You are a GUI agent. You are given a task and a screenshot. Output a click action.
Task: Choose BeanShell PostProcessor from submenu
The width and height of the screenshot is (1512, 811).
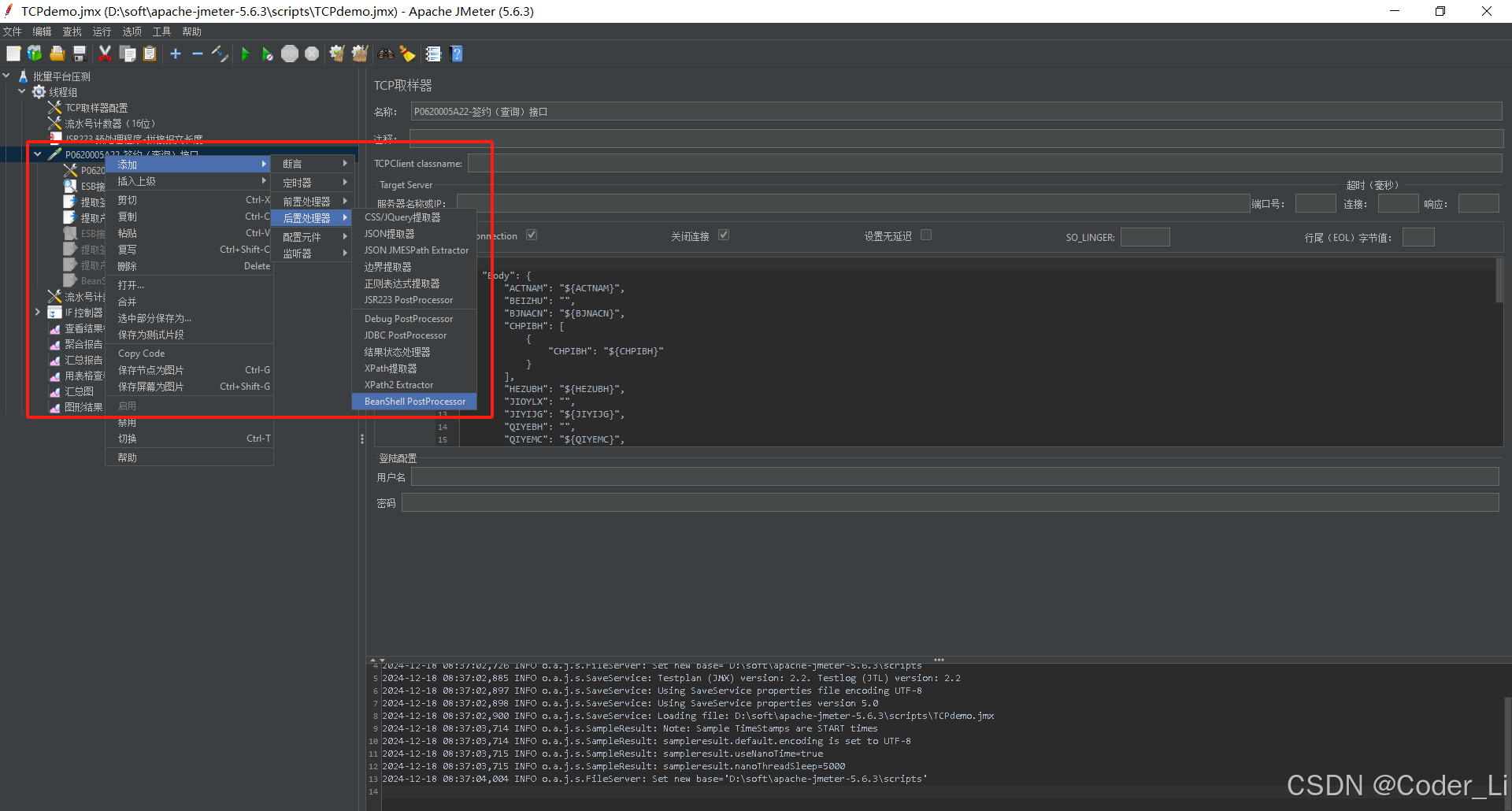coord(414,402)
